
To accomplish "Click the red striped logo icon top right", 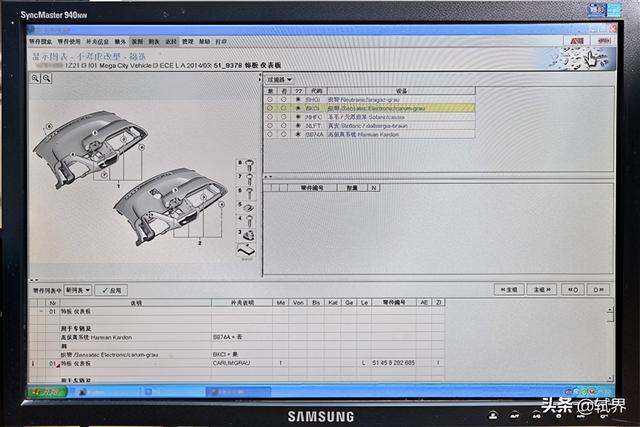I will [577, 41].
